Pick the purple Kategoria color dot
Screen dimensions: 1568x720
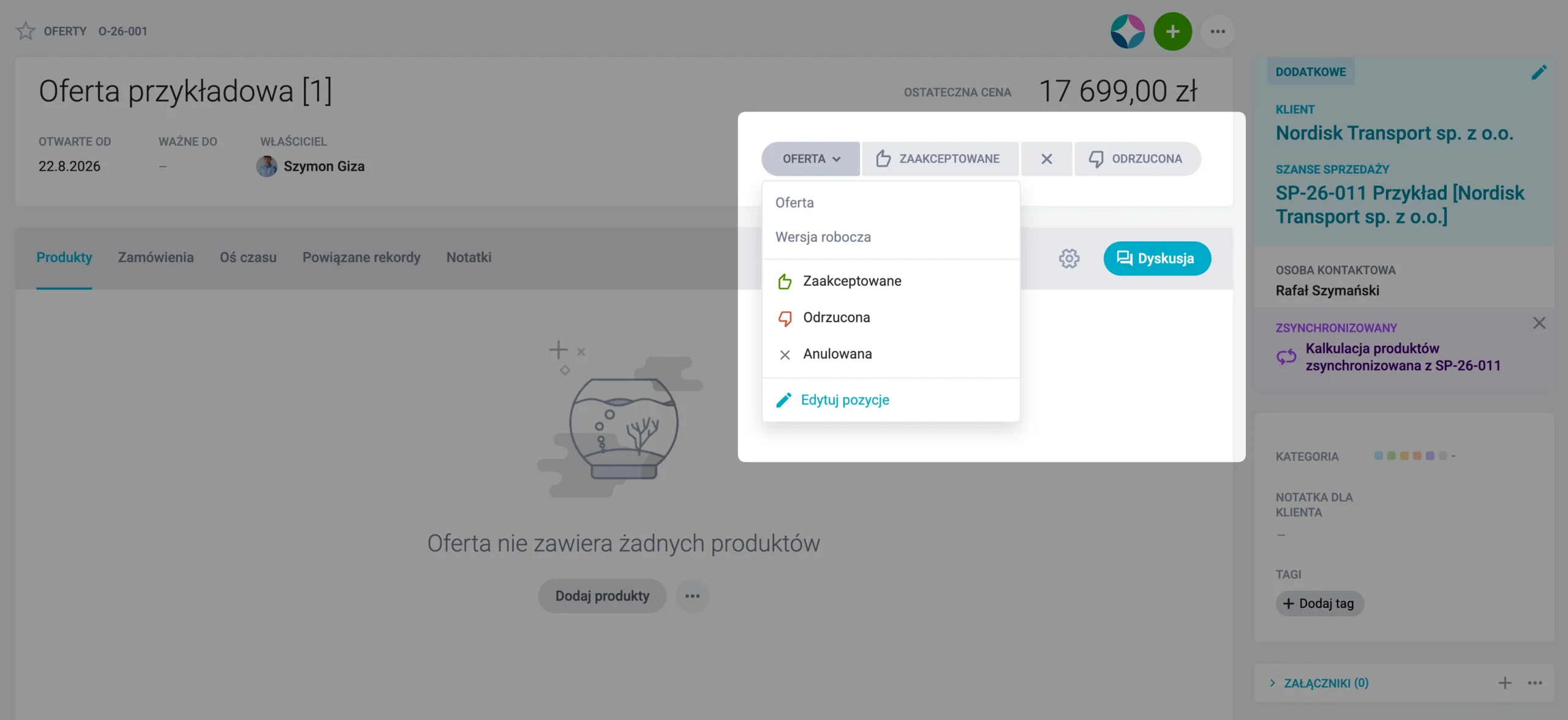coord(1430,456)
